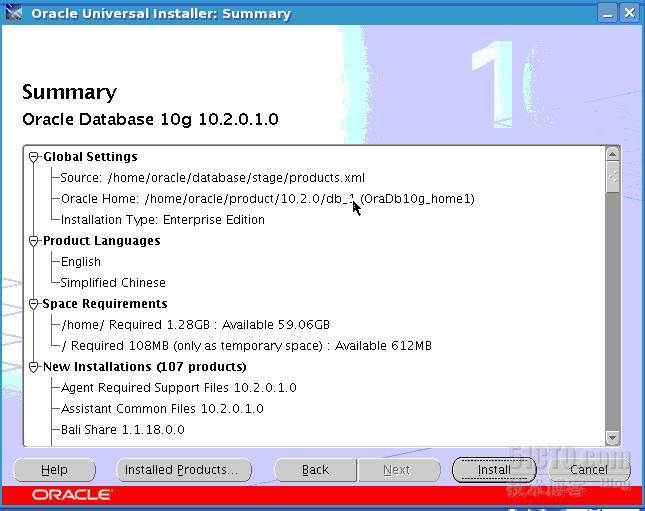Collapse the New Installations tree node
645x511 pixels.
click(34, 367)
